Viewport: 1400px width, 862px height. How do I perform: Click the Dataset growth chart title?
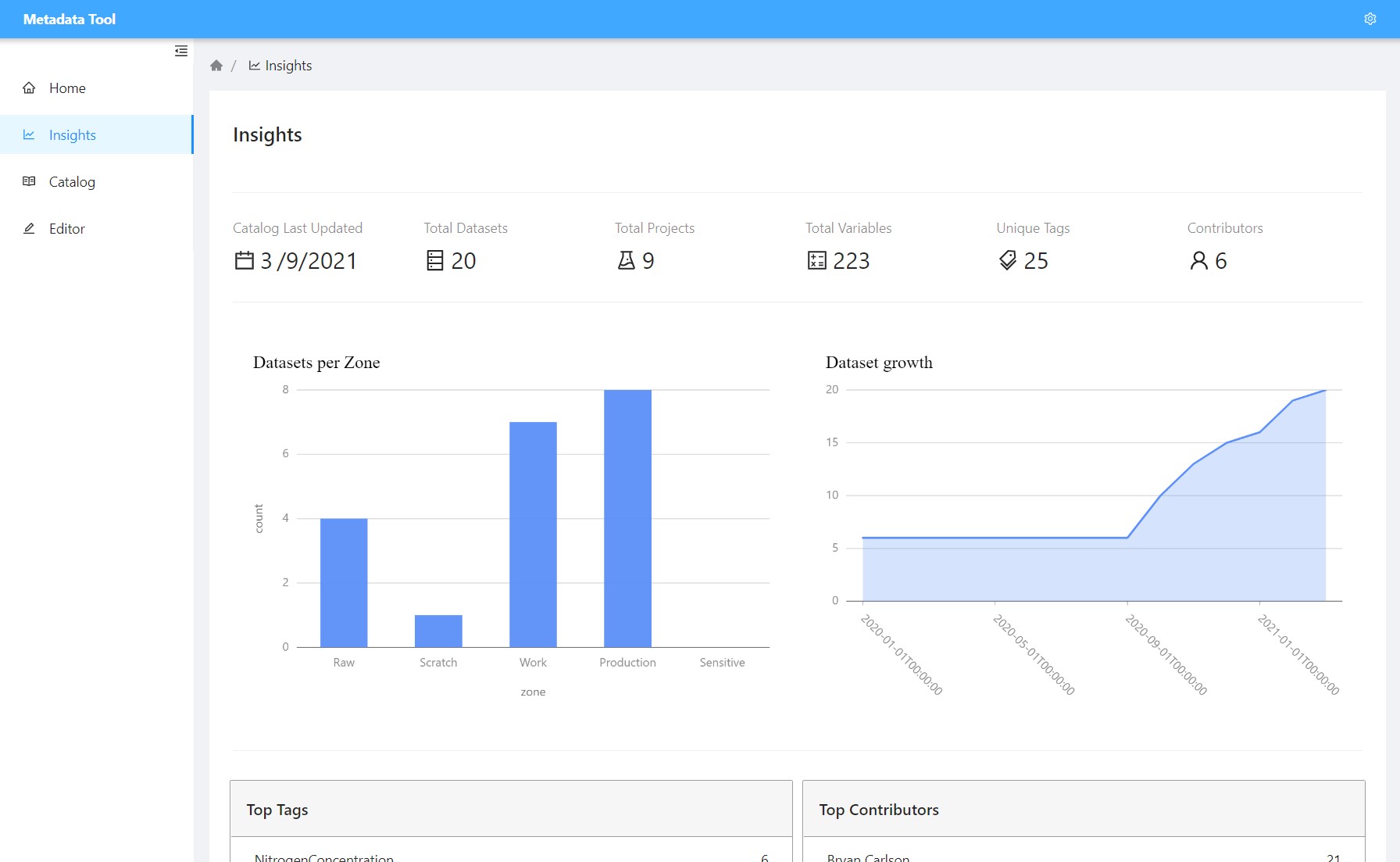[x=879, y=363]
